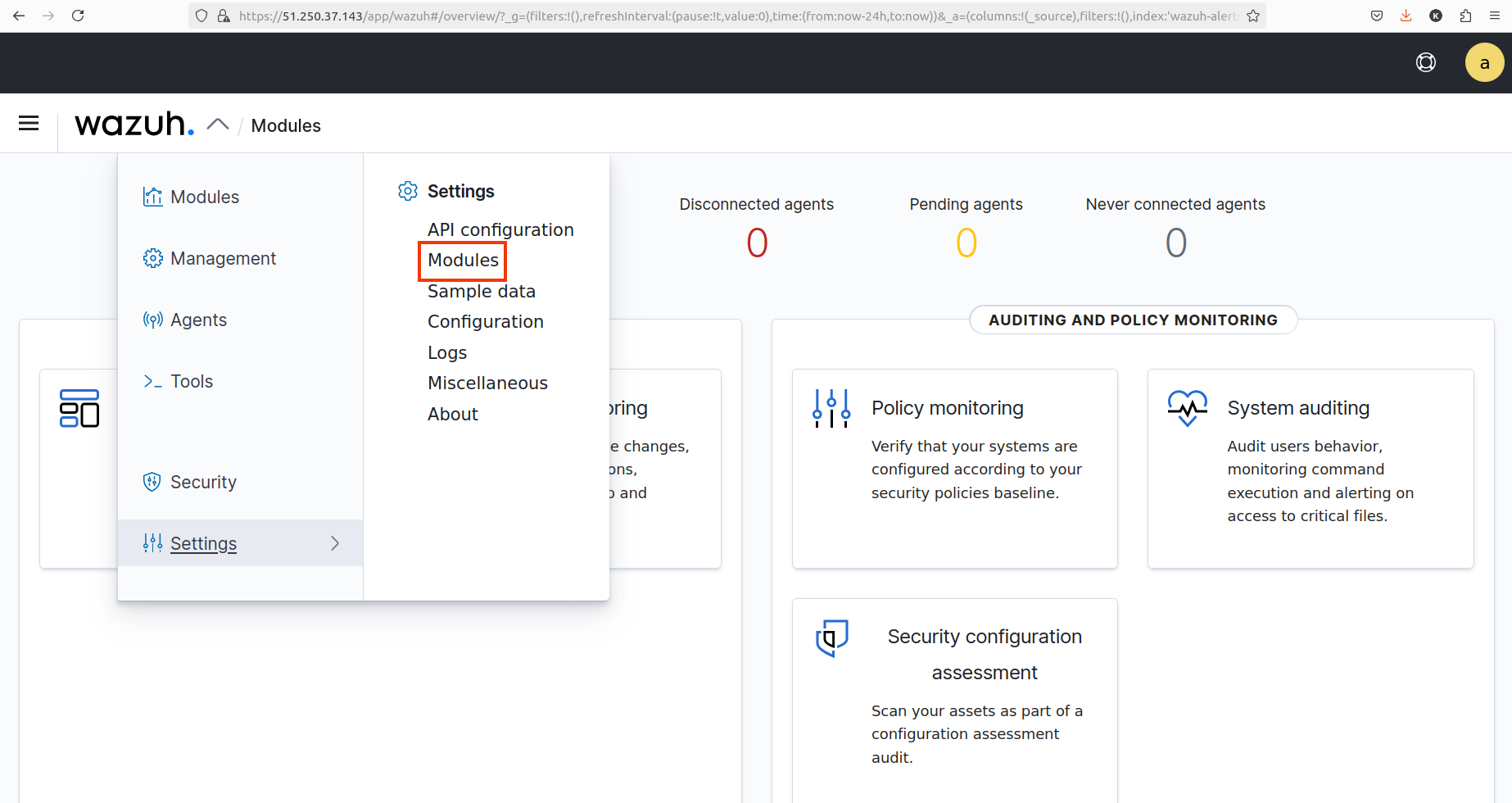Click the Tools terminal prompt icon
Screen dimensions: 1512x803
[x=152, y=381]
